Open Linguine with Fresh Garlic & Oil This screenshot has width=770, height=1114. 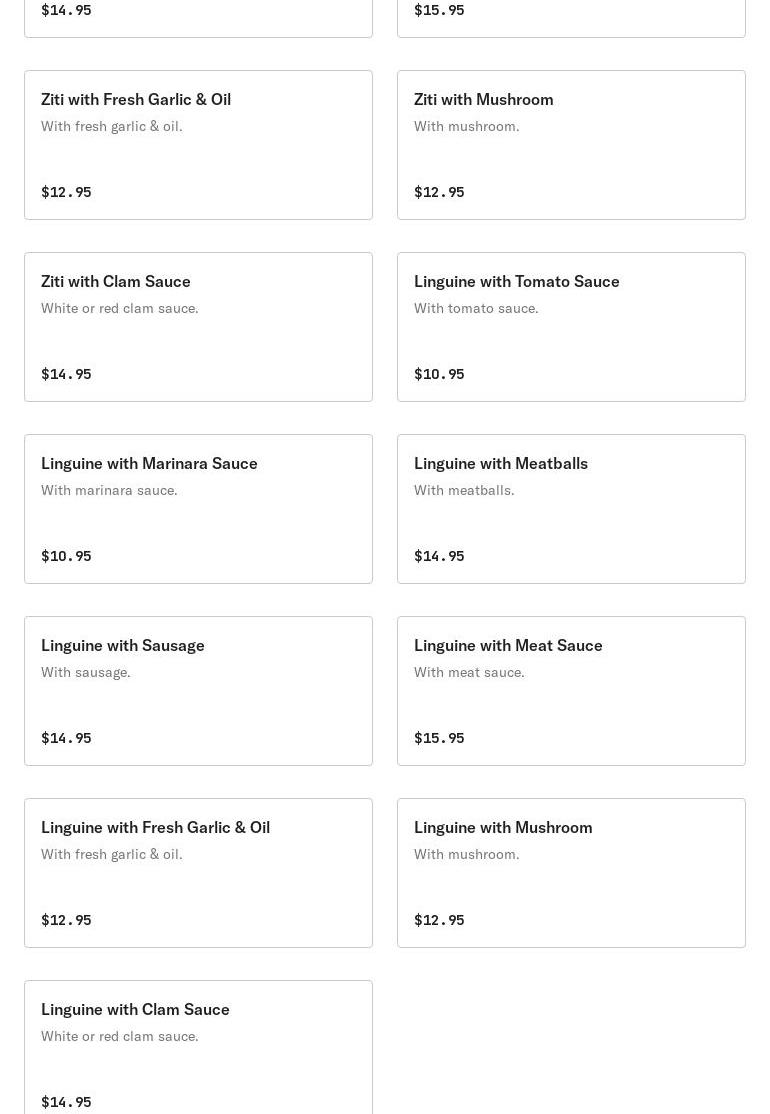point(198,873)
